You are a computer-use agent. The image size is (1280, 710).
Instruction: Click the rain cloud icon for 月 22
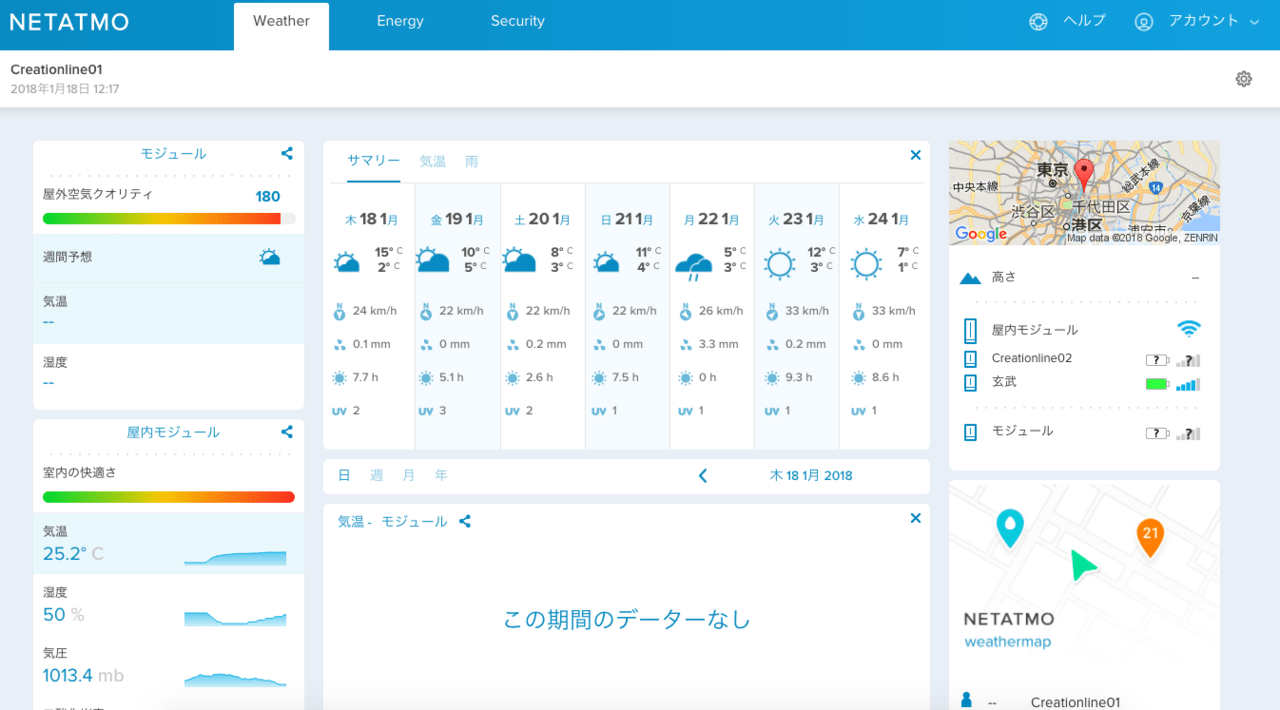click(693, 266)
